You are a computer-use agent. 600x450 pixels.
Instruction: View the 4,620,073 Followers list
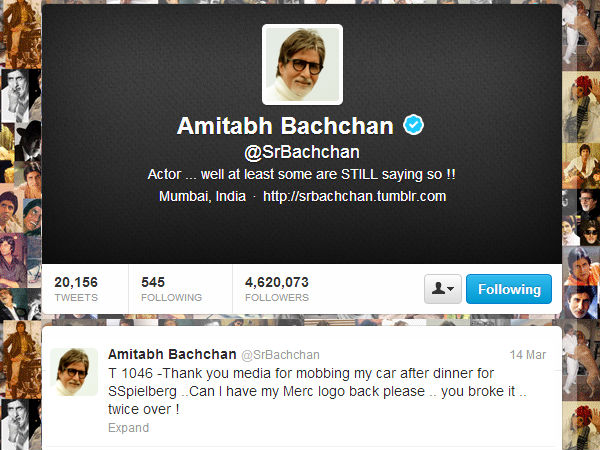click(x=277, y=289)
